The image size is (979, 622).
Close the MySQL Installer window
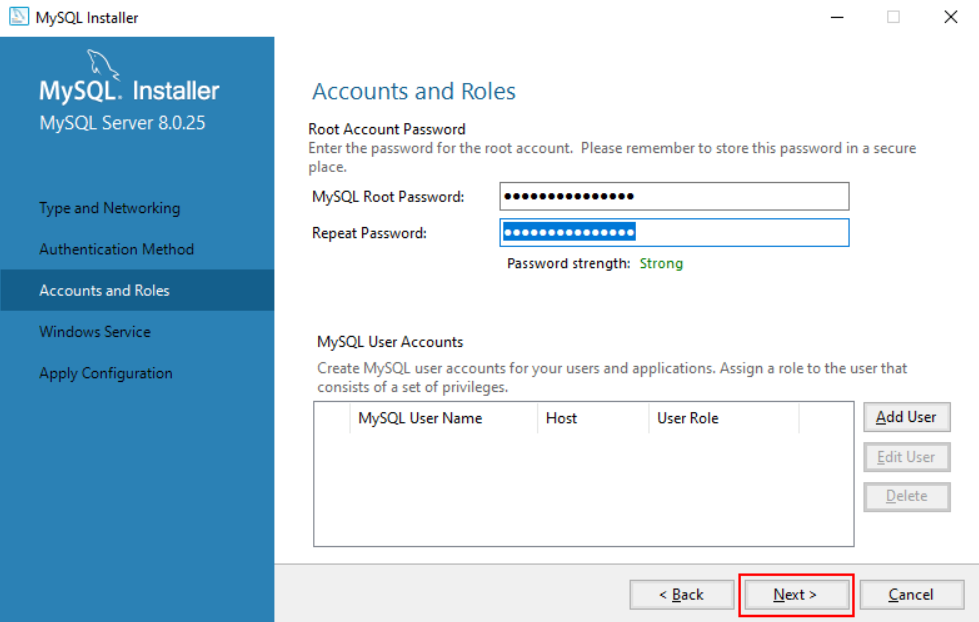[x=951, y=17]
